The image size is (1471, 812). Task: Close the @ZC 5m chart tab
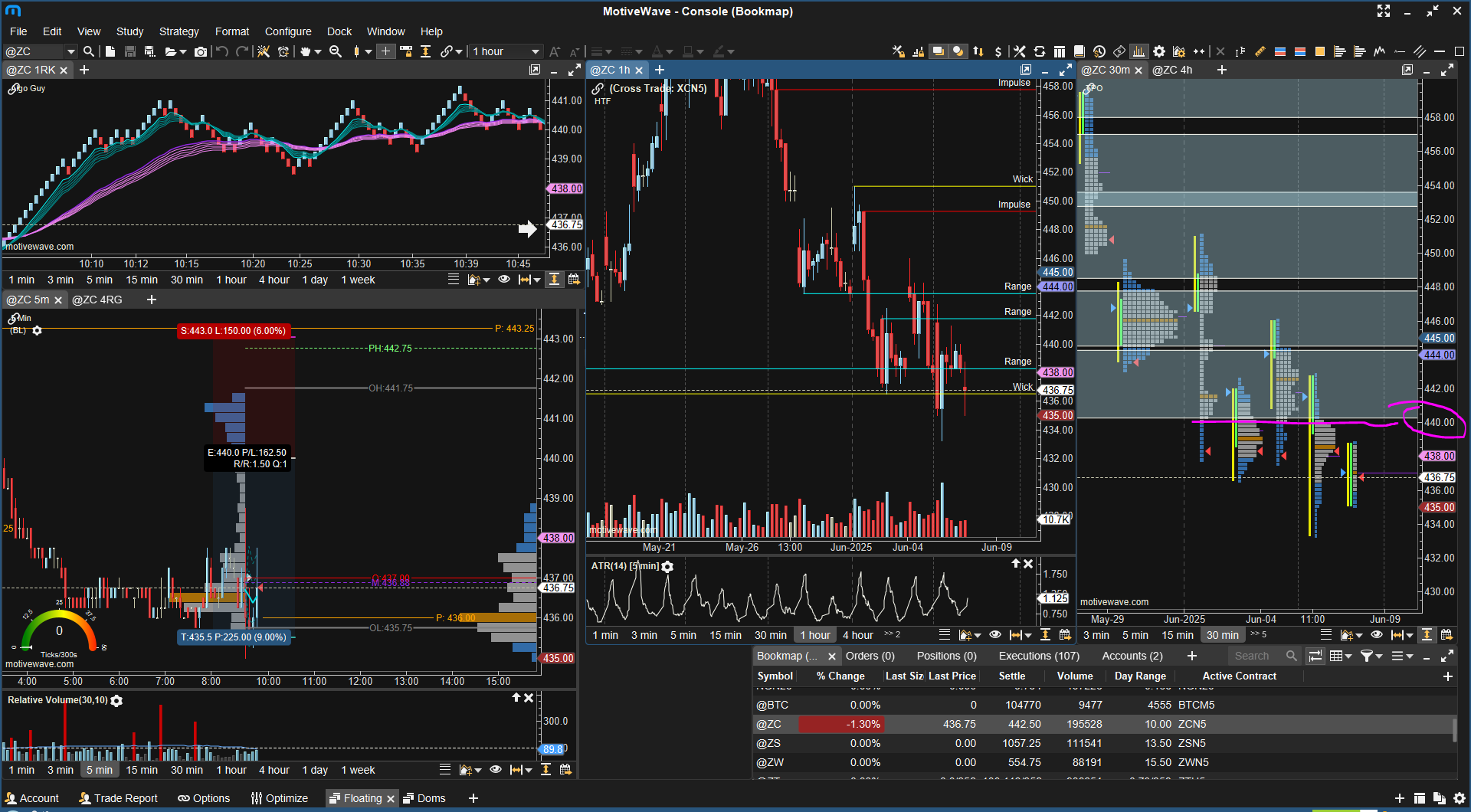(58, 300)
